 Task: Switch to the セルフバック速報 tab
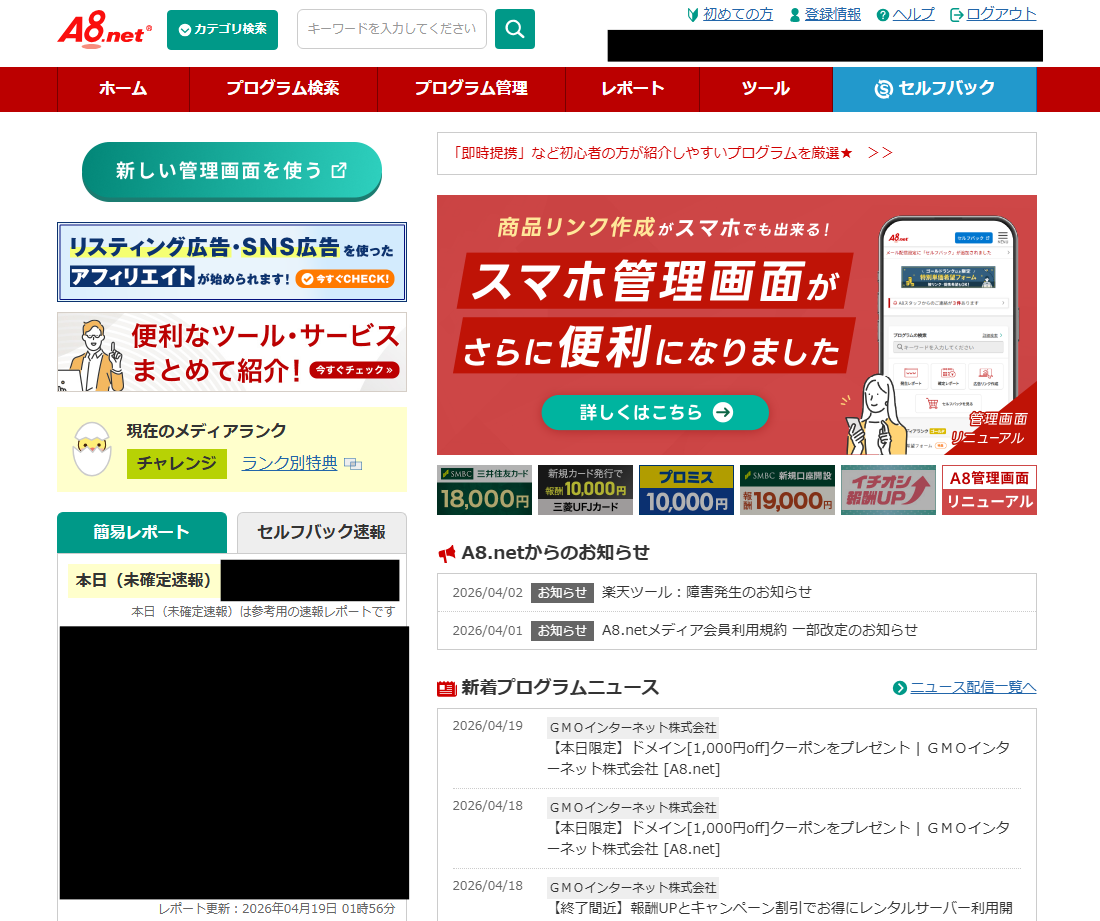(321, 532)
